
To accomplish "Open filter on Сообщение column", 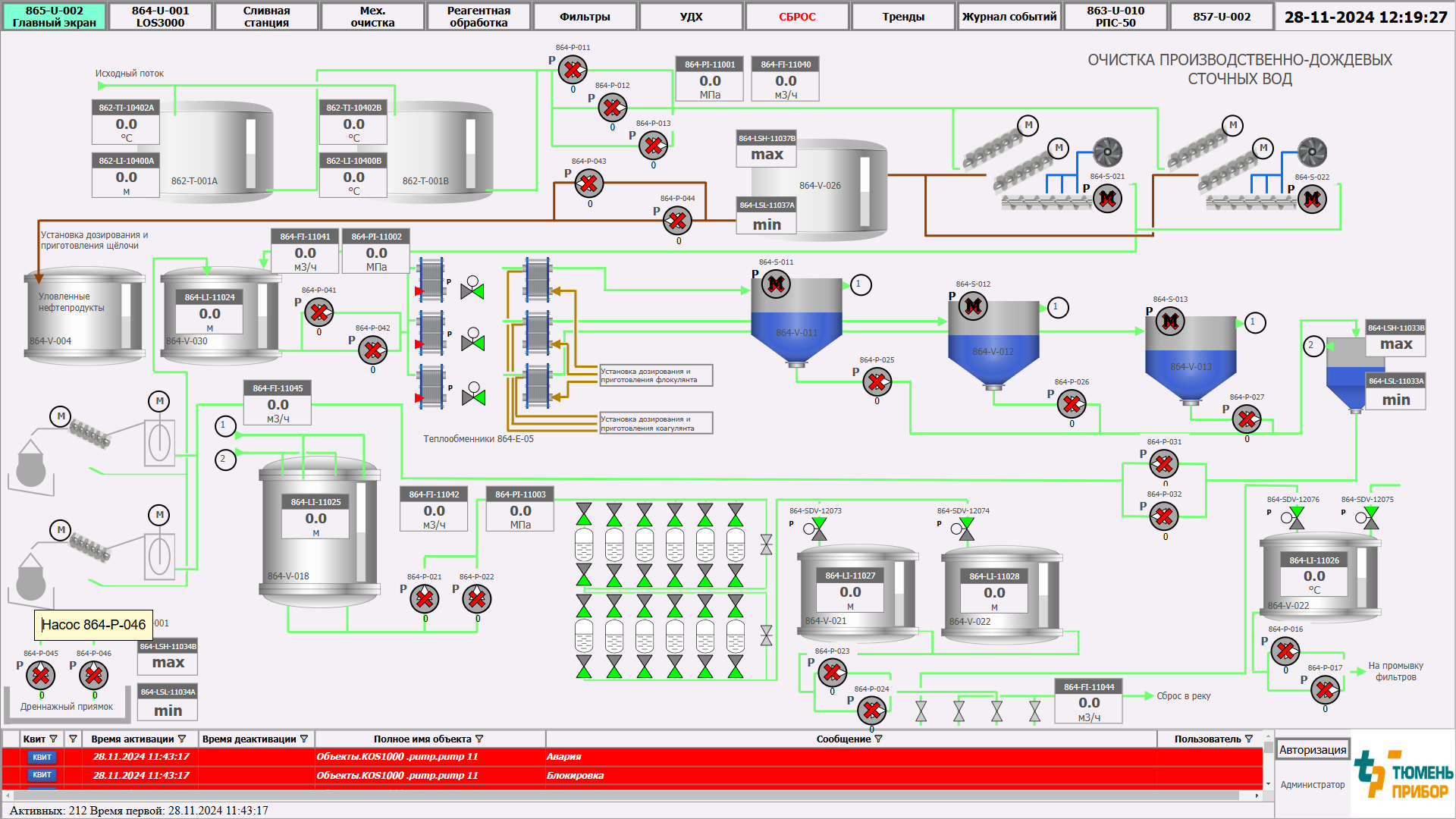I will 878,739.
